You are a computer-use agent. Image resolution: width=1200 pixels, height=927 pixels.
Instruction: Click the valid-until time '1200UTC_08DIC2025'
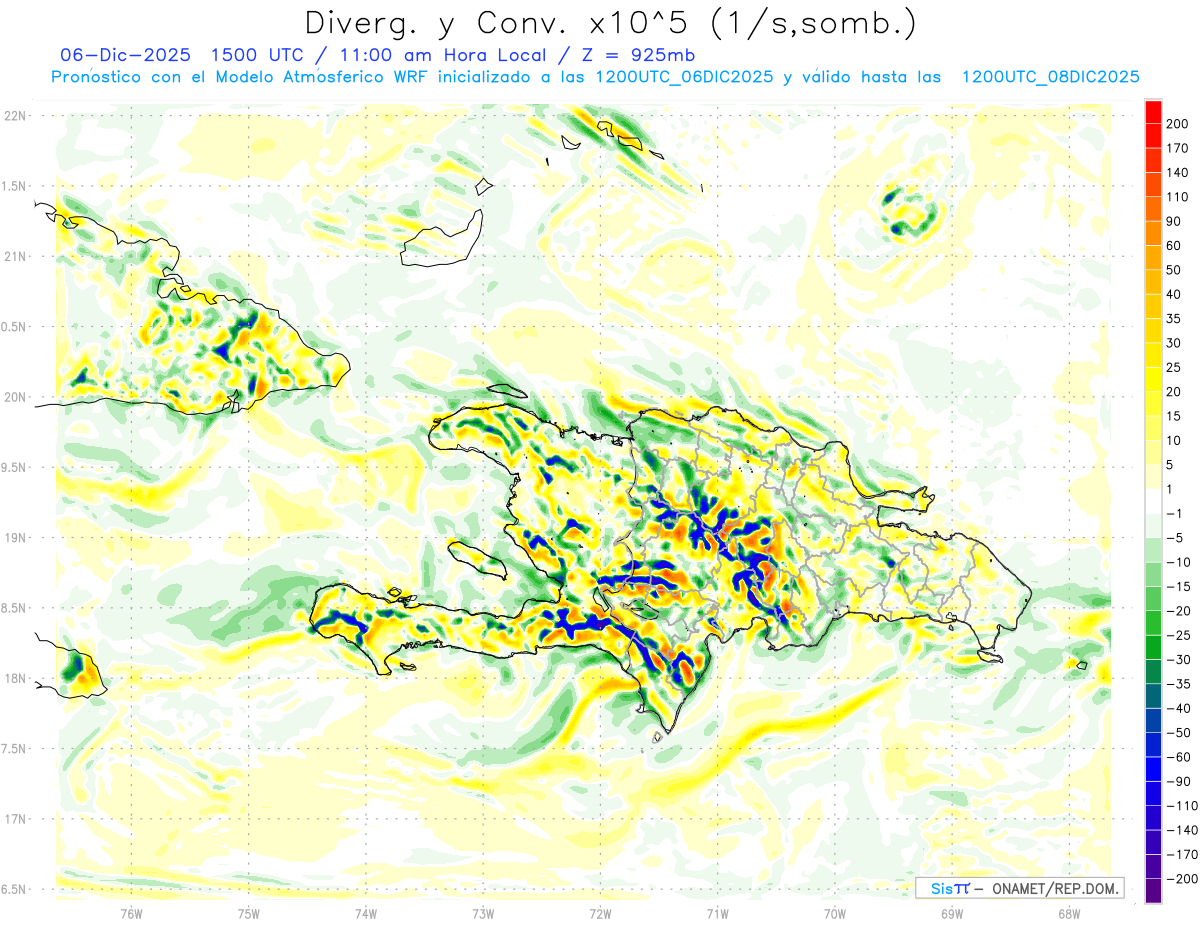(x=1050, y=77)
